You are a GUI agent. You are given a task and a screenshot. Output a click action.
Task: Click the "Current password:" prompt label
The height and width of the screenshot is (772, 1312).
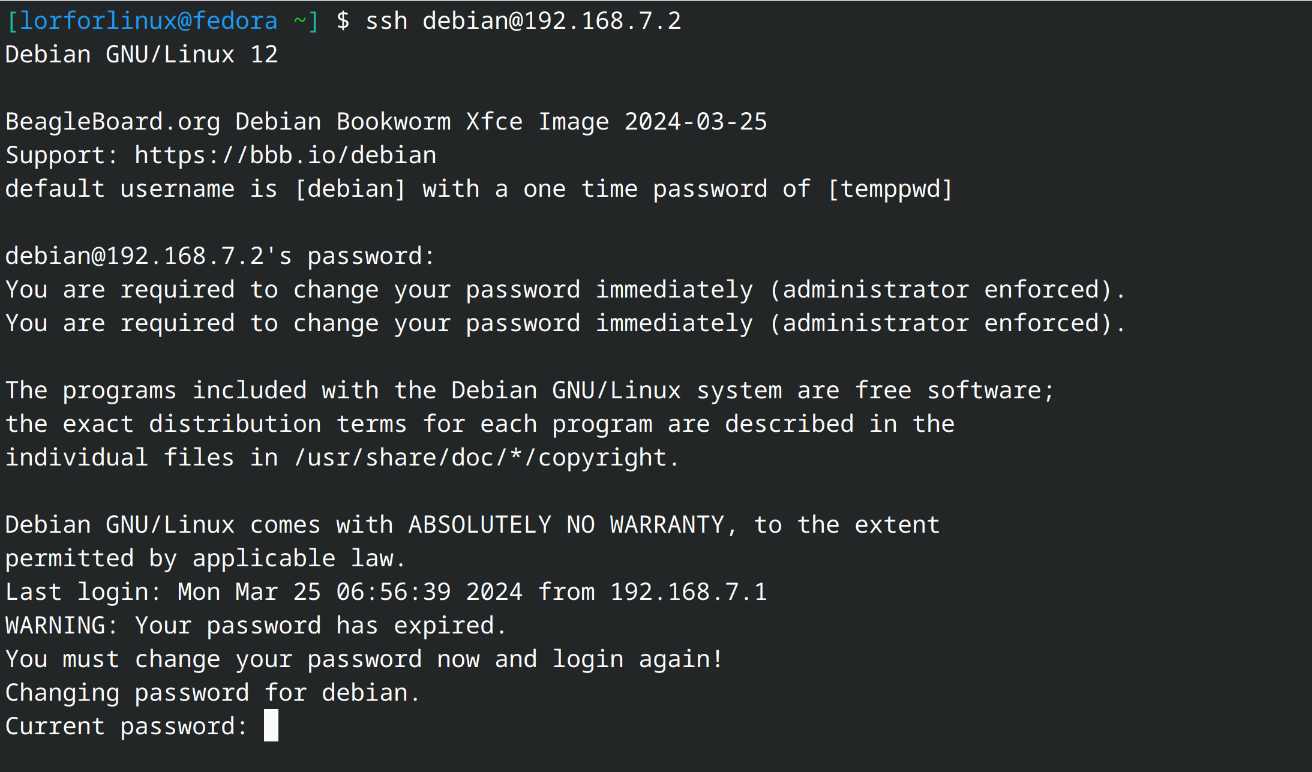click(126, 727)
